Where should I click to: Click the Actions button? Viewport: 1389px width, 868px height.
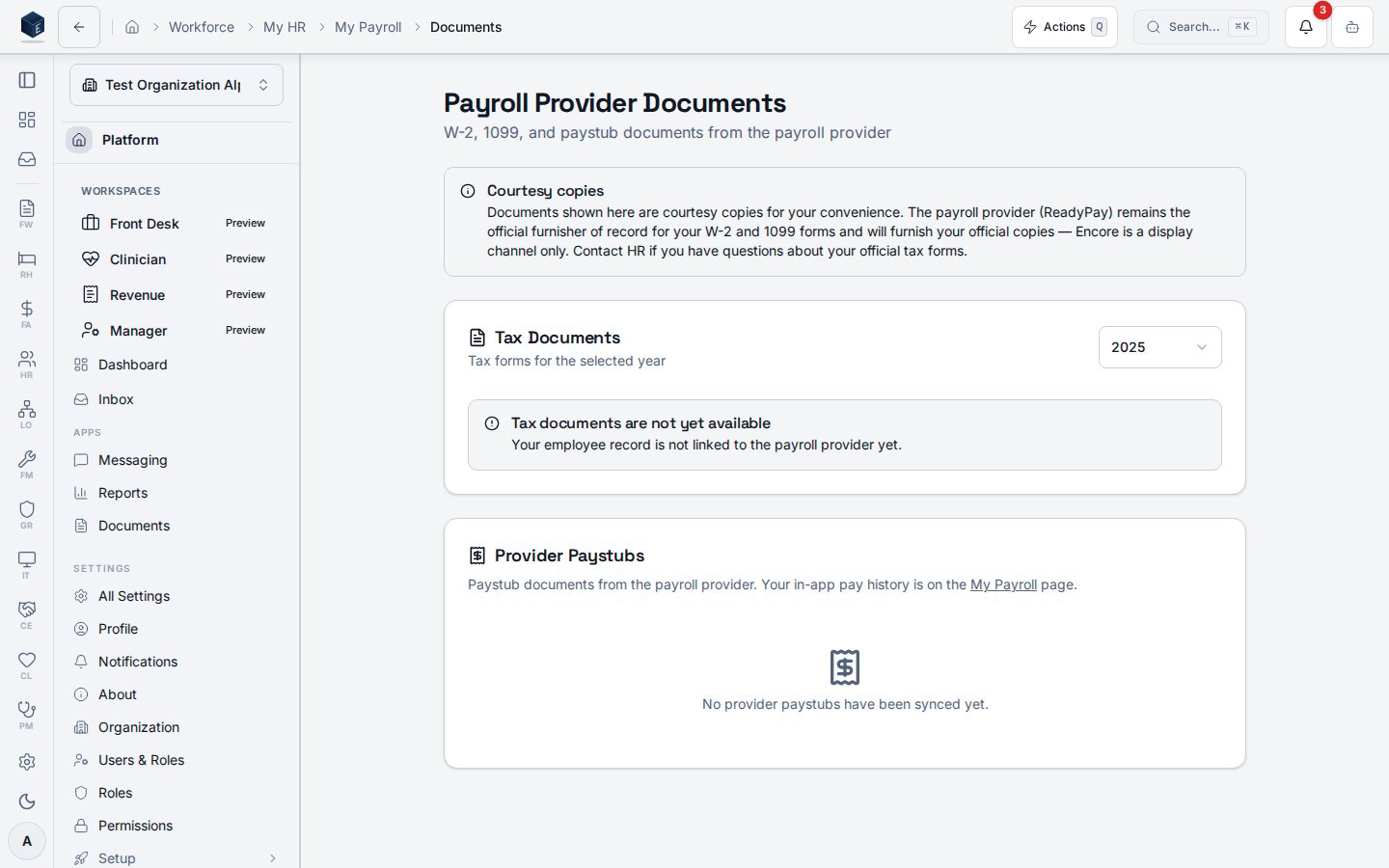click(1065, 27)
